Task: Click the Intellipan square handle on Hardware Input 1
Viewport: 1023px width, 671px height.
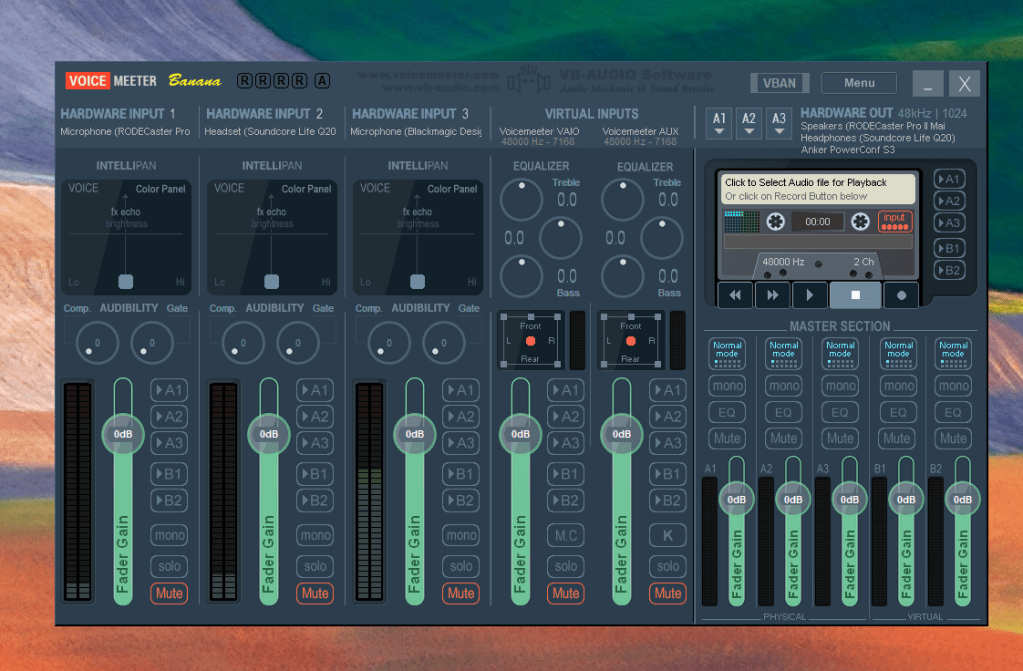Action: (x=126, y=281)
